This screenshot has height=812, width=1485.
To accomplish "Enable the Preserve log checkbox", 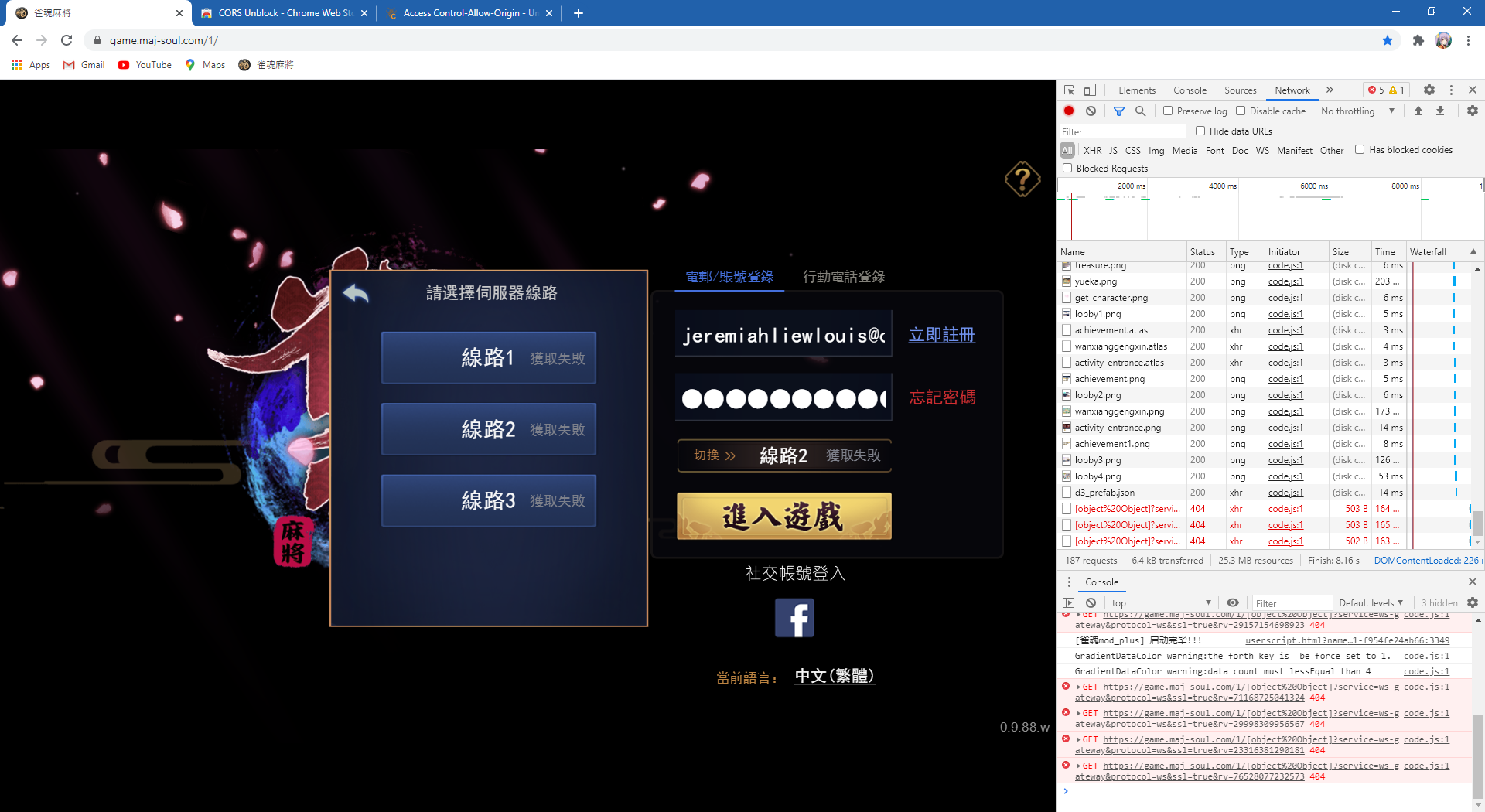I will tap(1169, 111).
